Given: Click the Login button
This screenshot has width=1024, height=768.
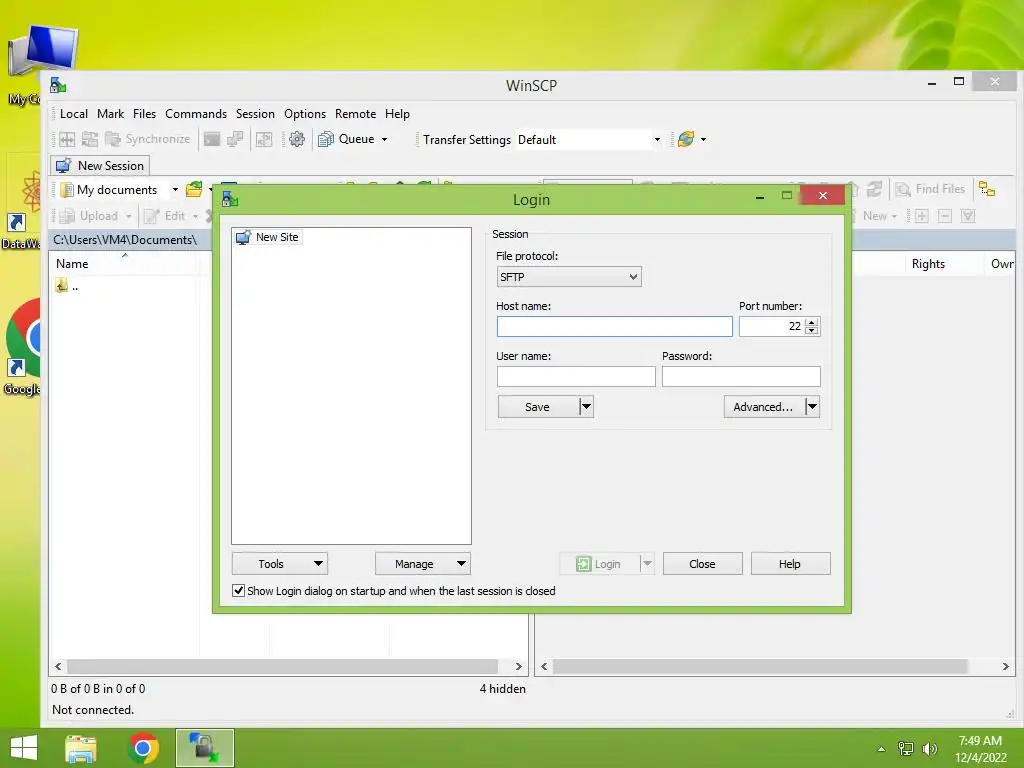Looking at the screenshot, I should coord(600,564).
